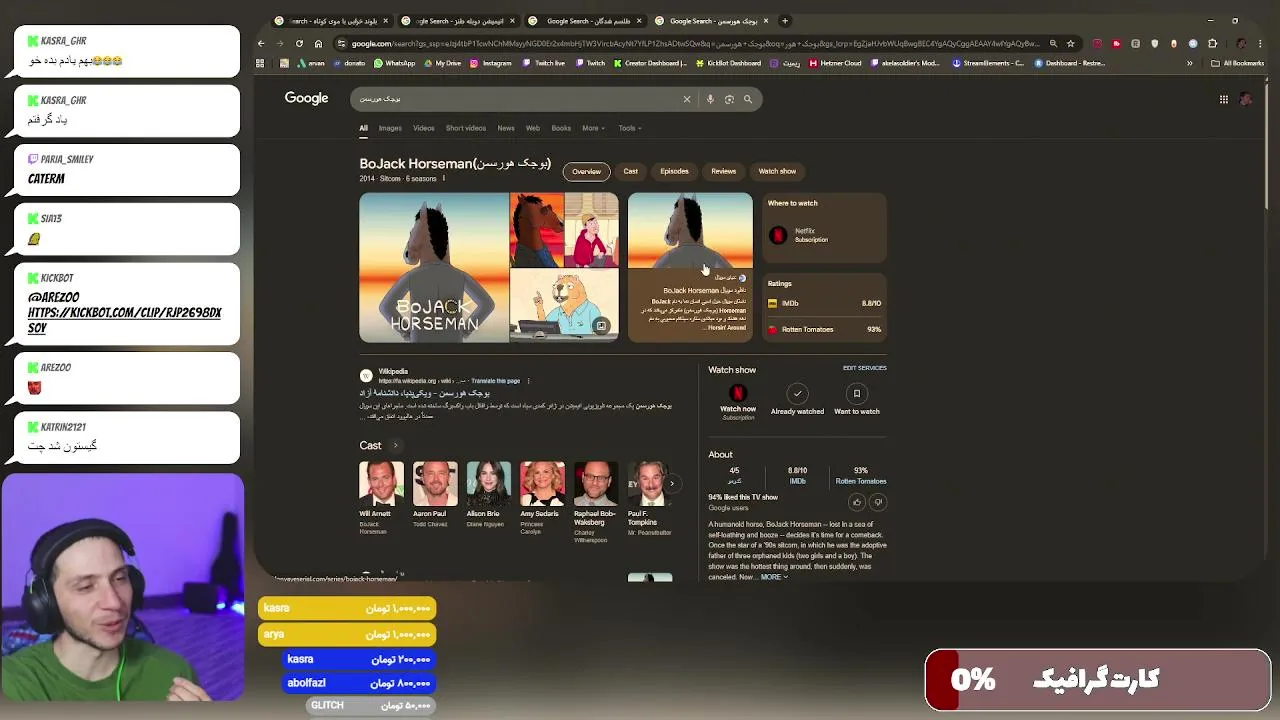Select the Videos search tab
Image resolution: width=1280 pixels, height=720 pixels.
coord(424,128)
